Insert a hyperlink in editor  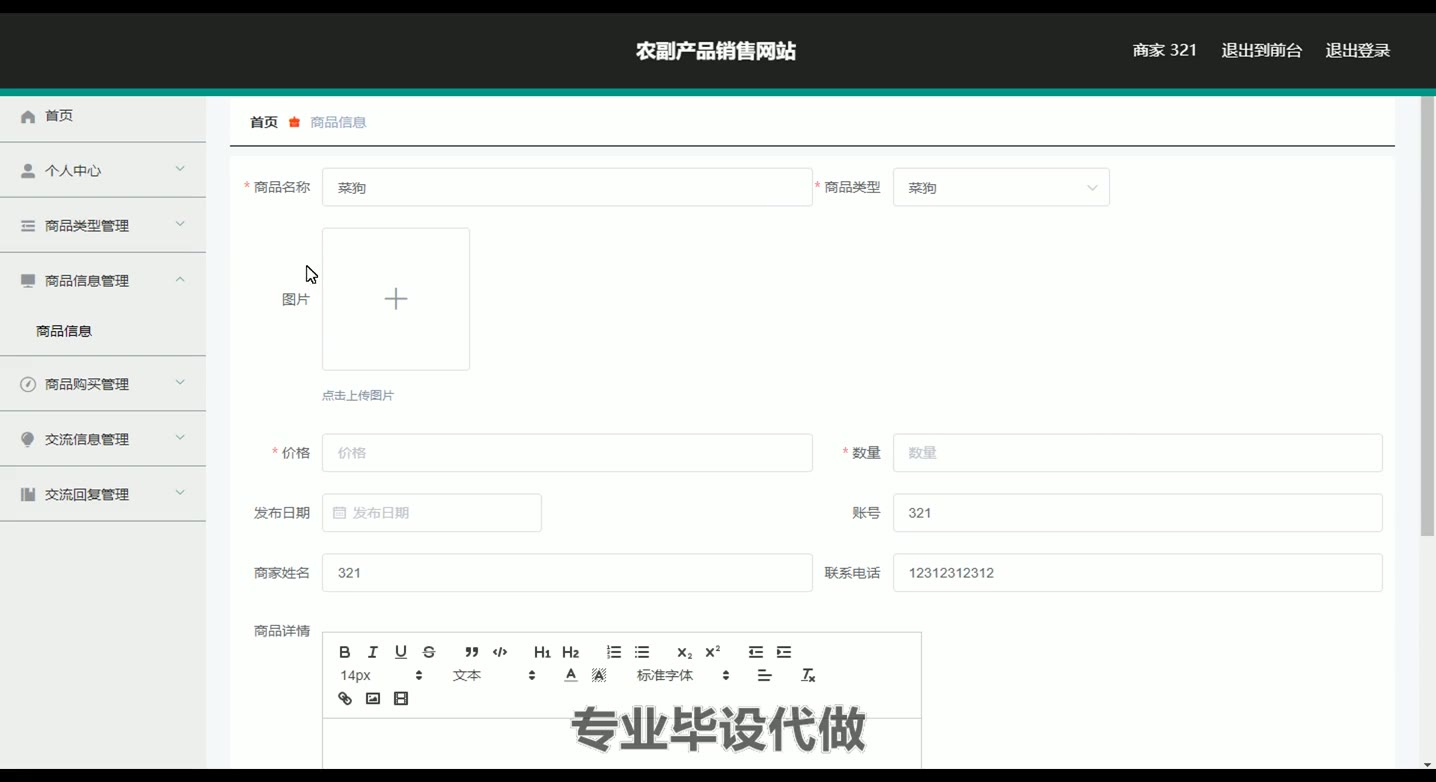point(345,699)
